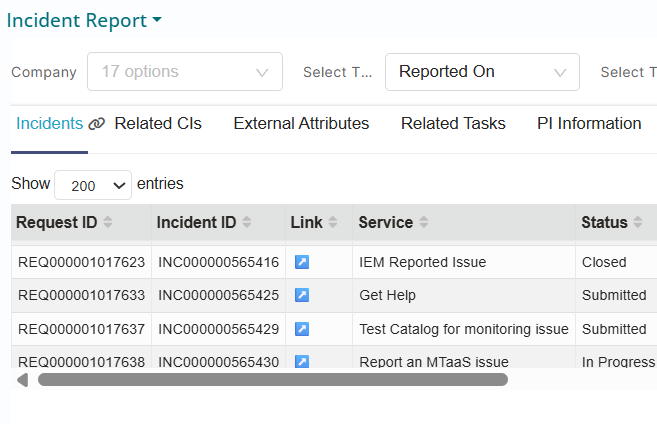The height and width of the screenshot is (424, 657).
Task: Sort by Incident ID column arrows
Action: coord(246,222)
